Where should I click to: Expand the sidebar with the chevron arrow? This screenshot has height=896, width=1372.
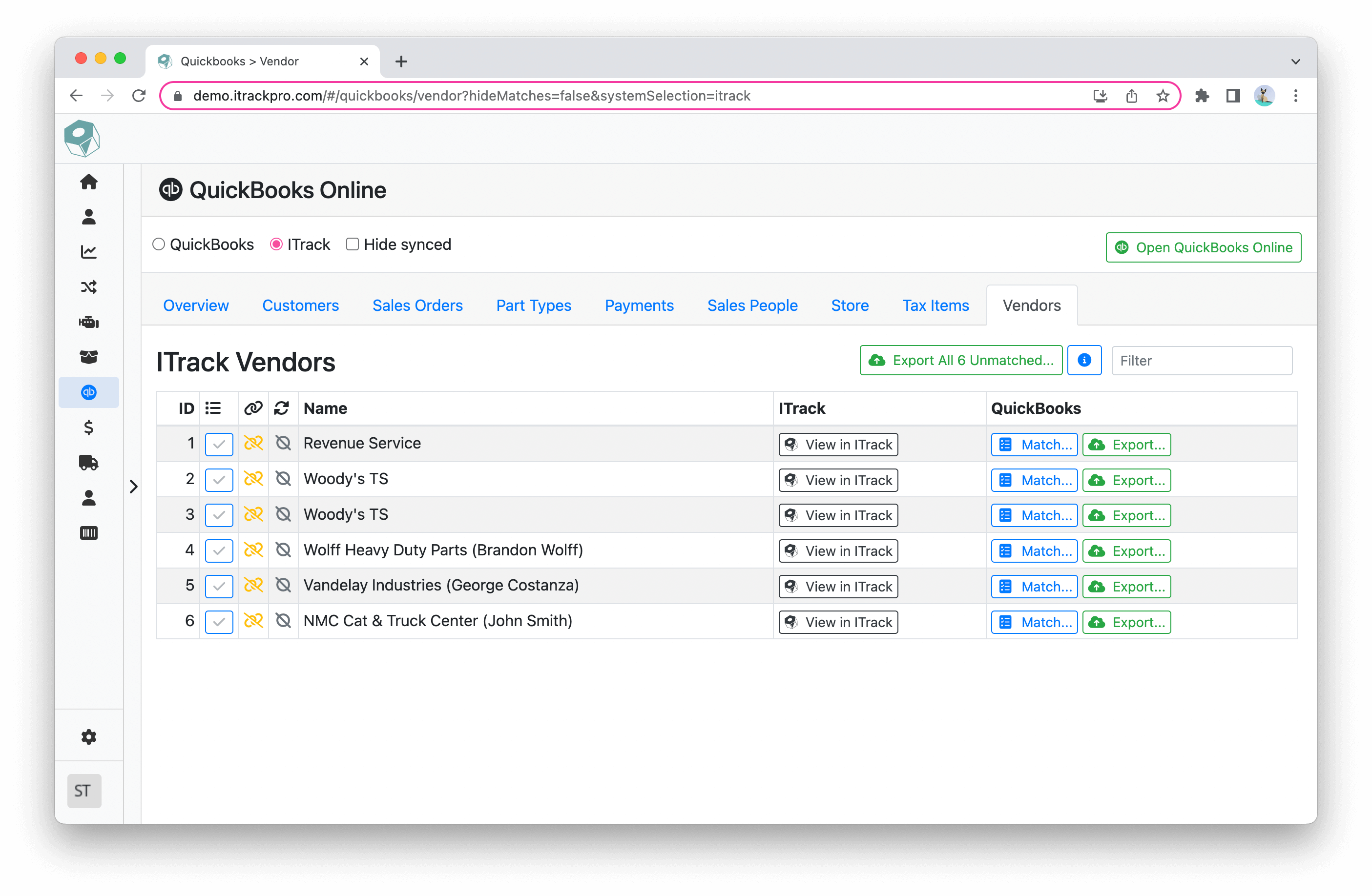[134, 487]
